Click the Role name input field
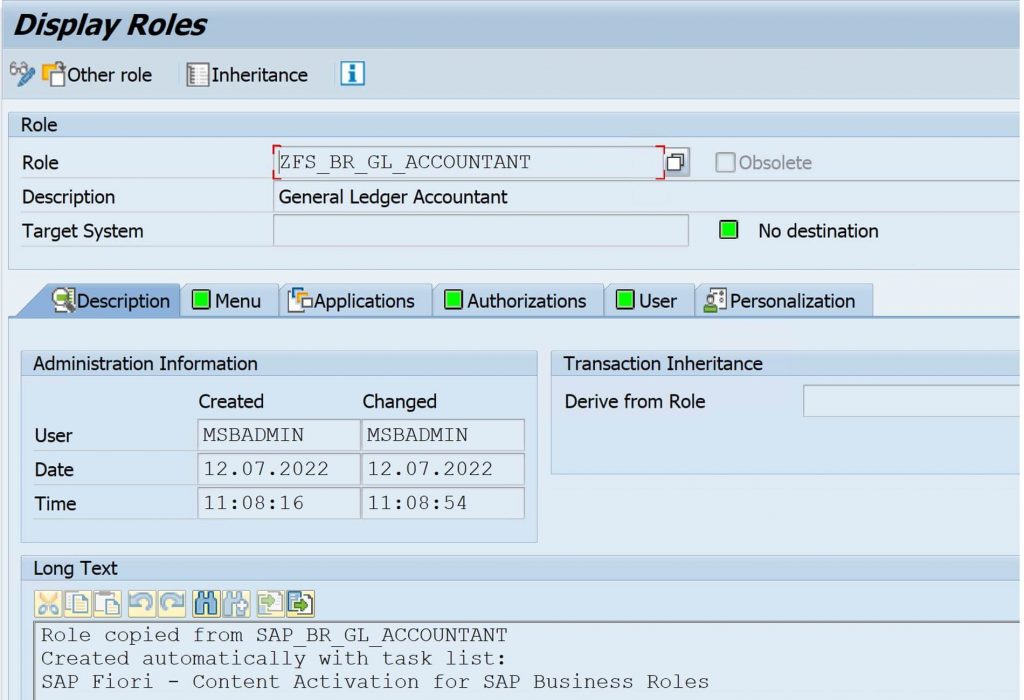 468,162
